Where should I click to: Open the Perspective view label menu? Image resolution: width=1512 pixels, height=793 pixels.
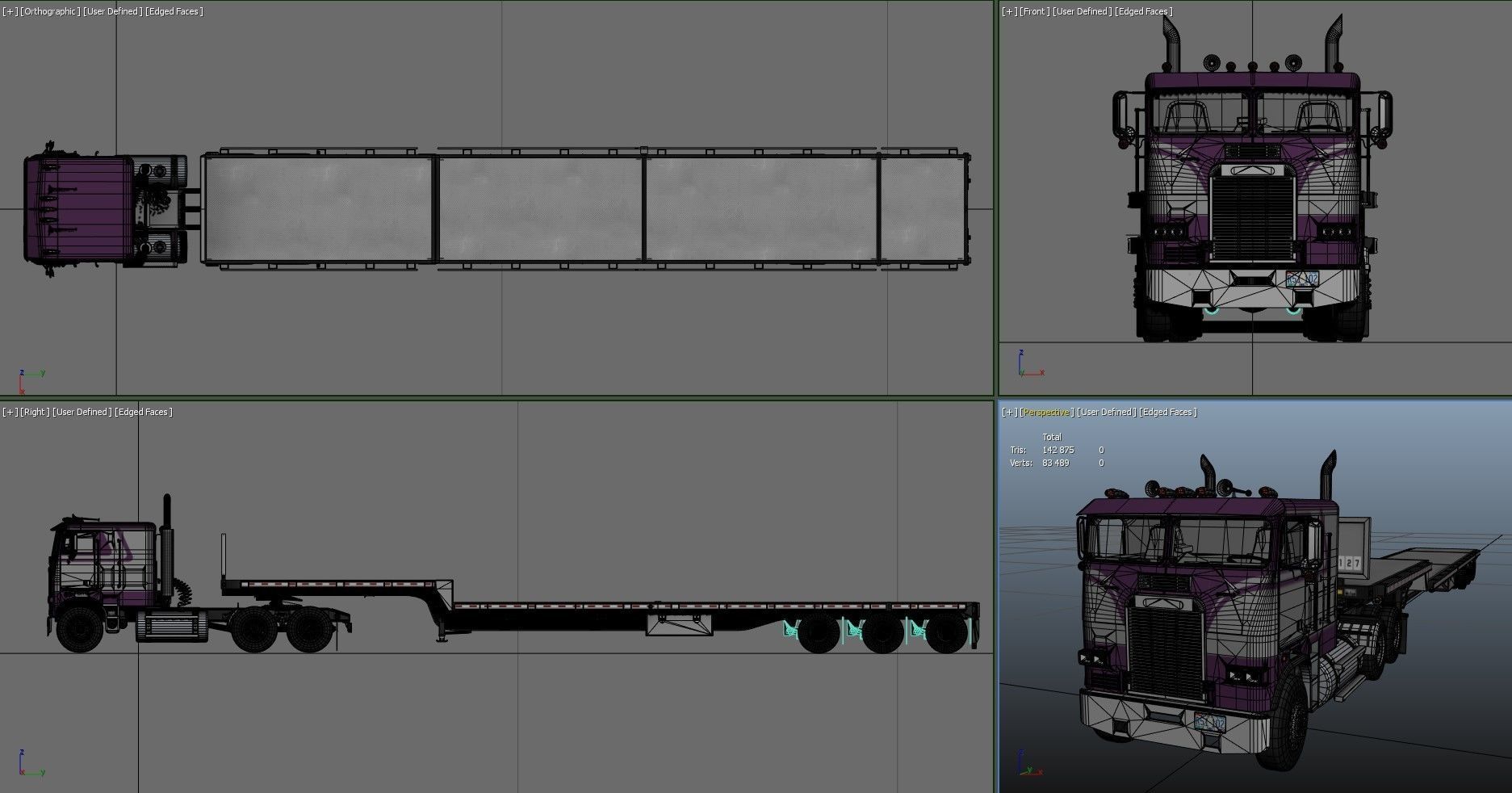(1046, 412)
